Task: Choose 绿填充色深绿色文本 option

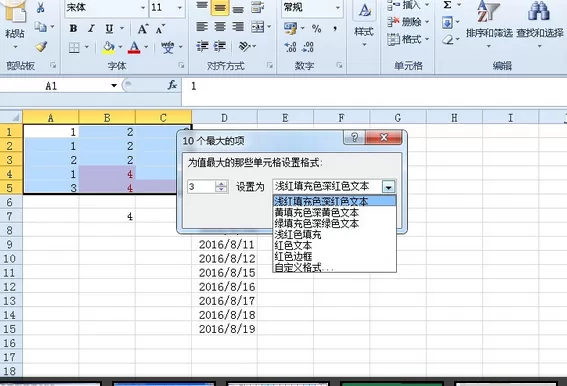Action: (334, 223)
